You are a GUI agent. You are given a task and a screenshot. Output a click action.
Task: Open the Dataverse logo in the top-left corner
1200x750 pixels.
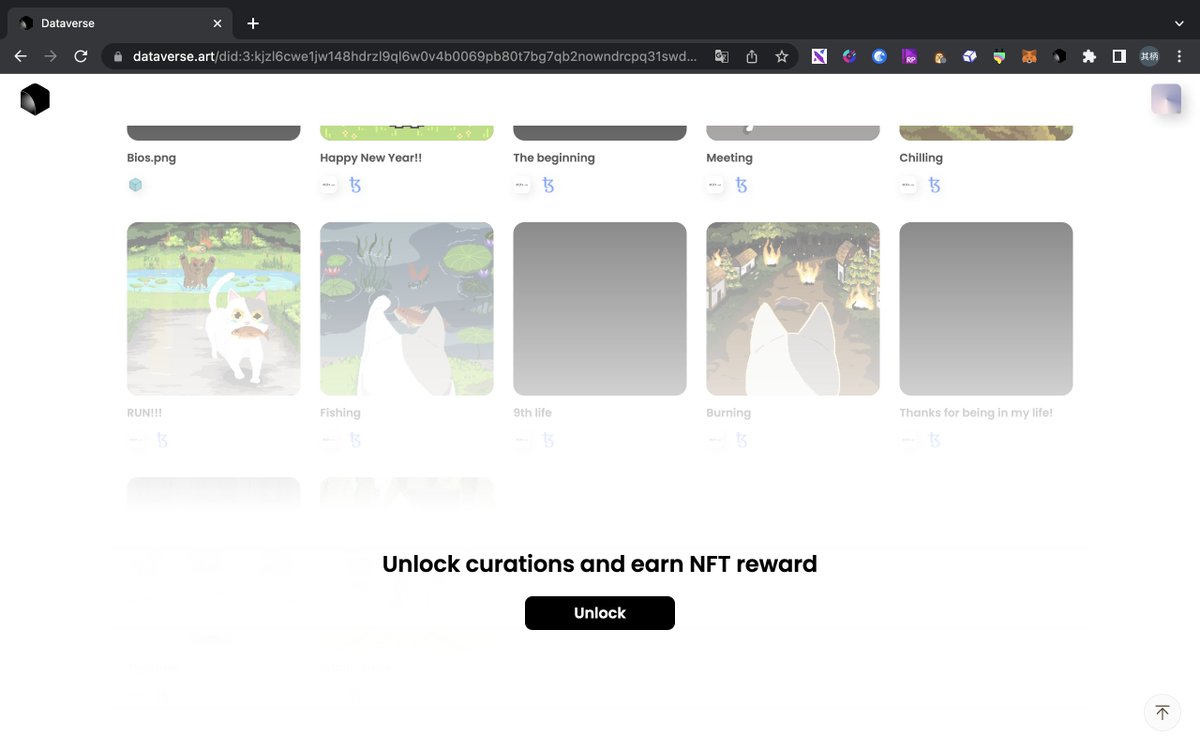[x=34, y=98]
